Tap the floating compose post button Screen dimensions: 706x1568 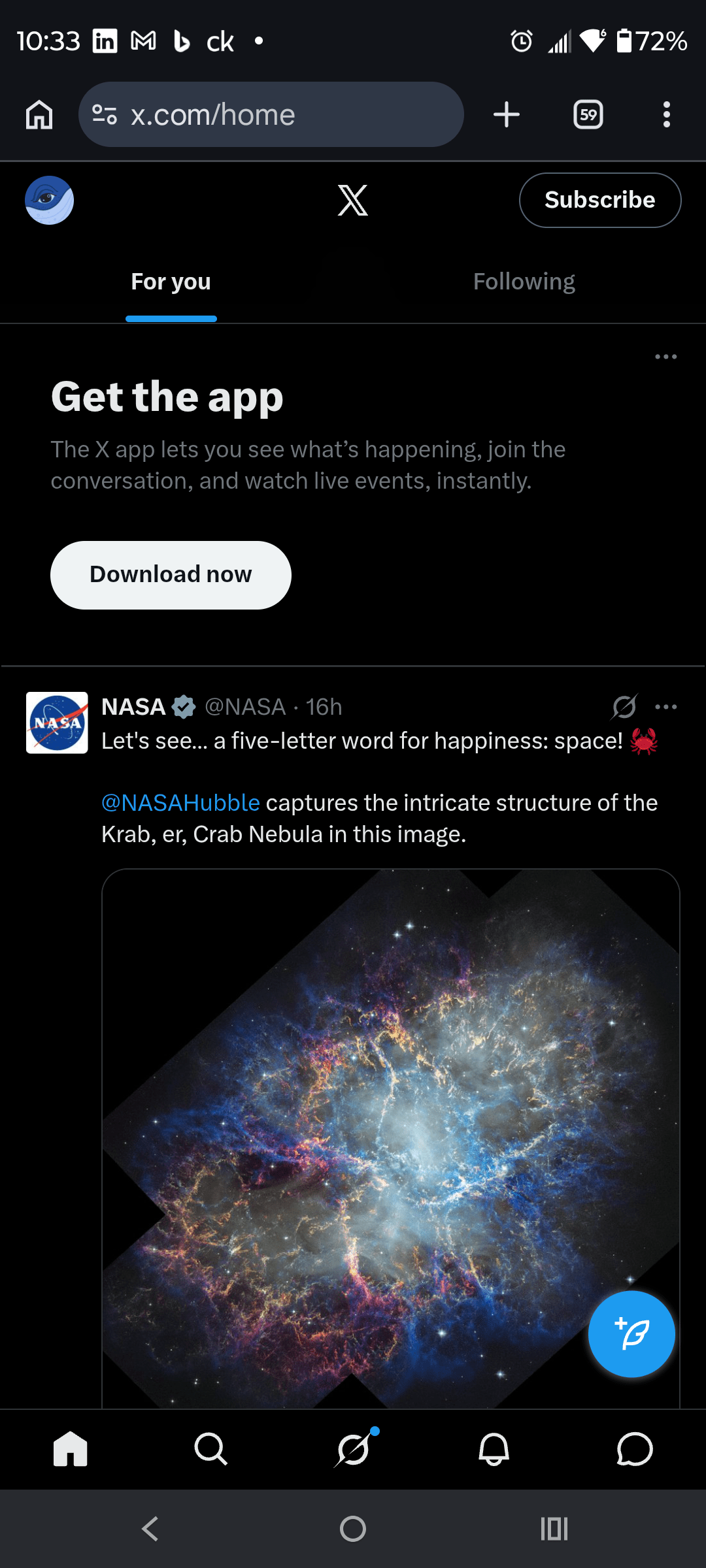[x=631, y=1334]
